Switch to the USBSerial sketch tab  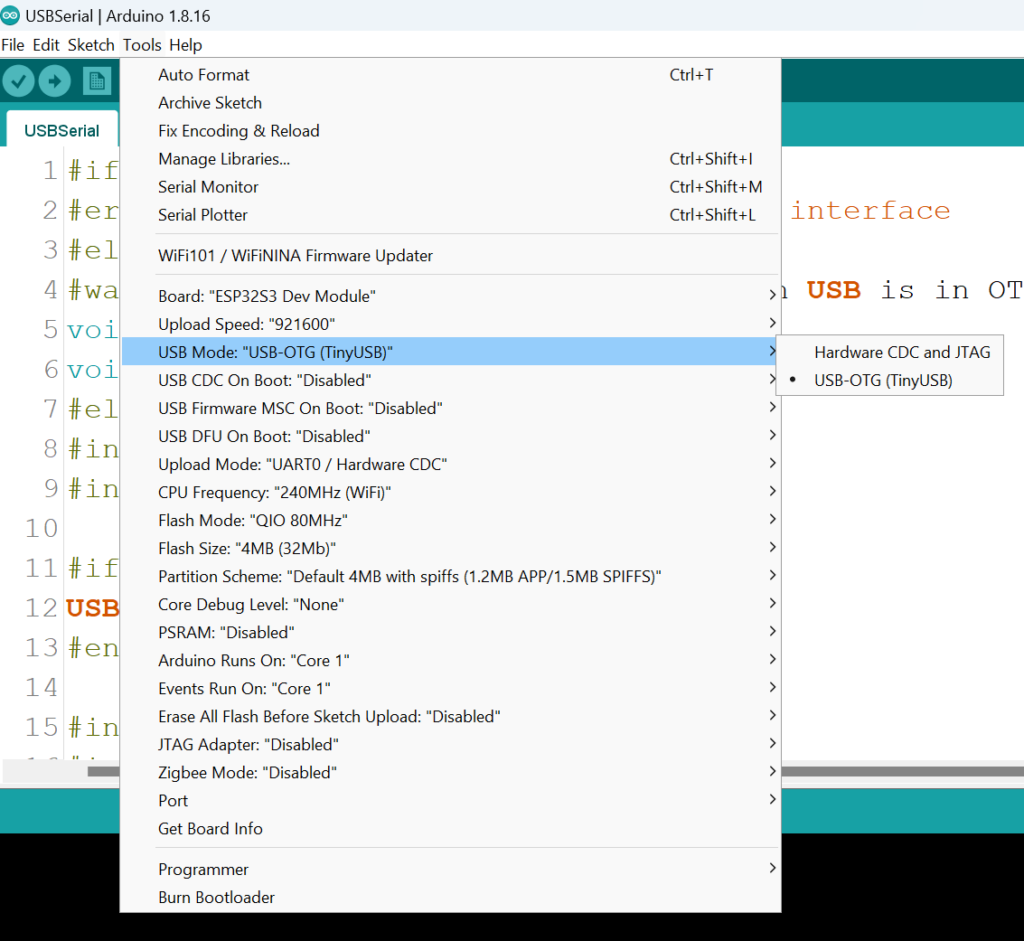62,130
